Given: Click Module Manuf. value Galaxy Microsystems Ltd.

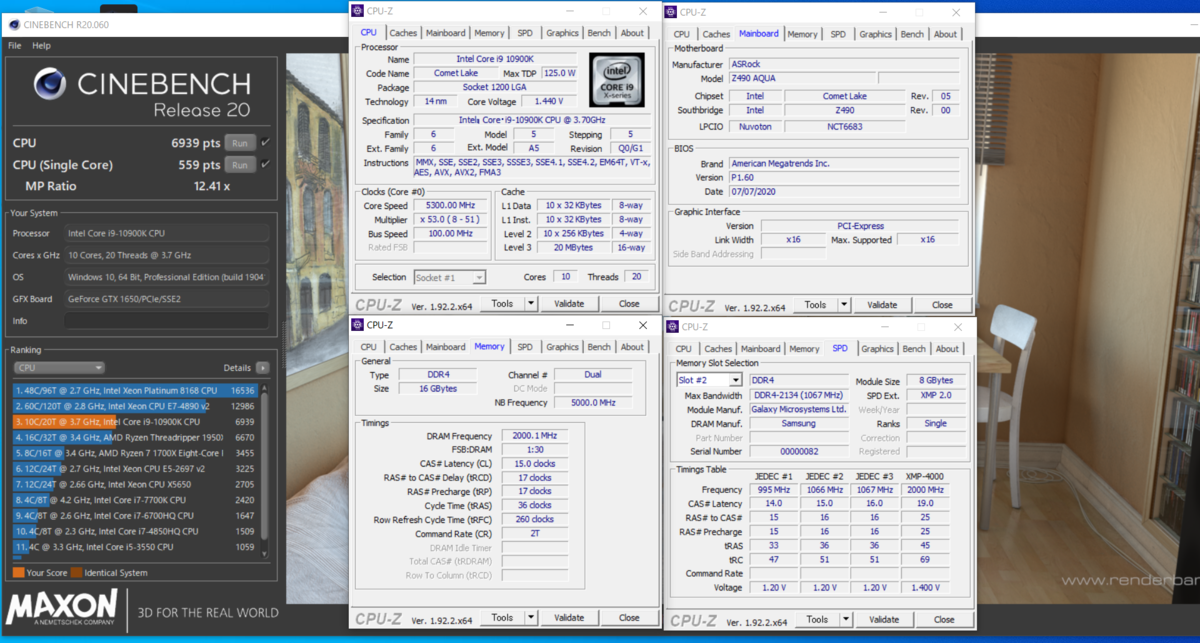Looking at the screenshot, I should tap(798, 409).
